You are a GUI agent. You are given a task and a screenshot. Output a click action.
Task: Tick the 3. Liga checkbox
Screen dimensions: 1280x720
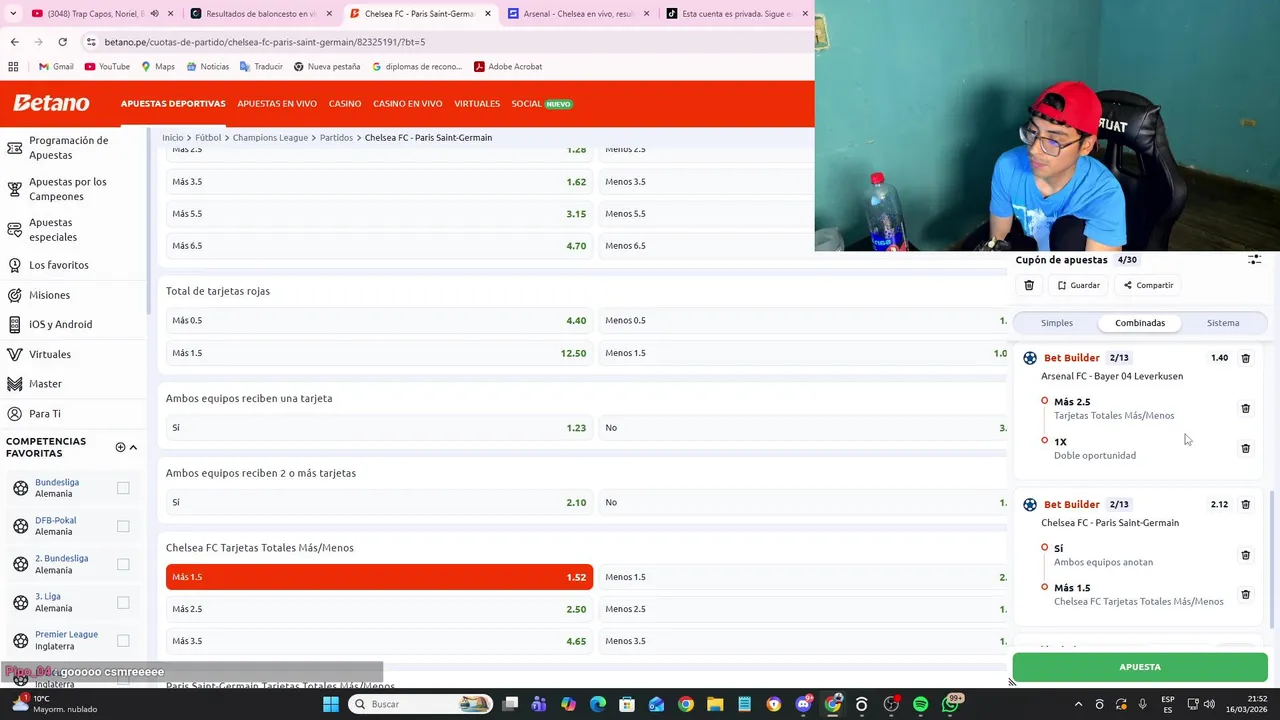[123, 602]
